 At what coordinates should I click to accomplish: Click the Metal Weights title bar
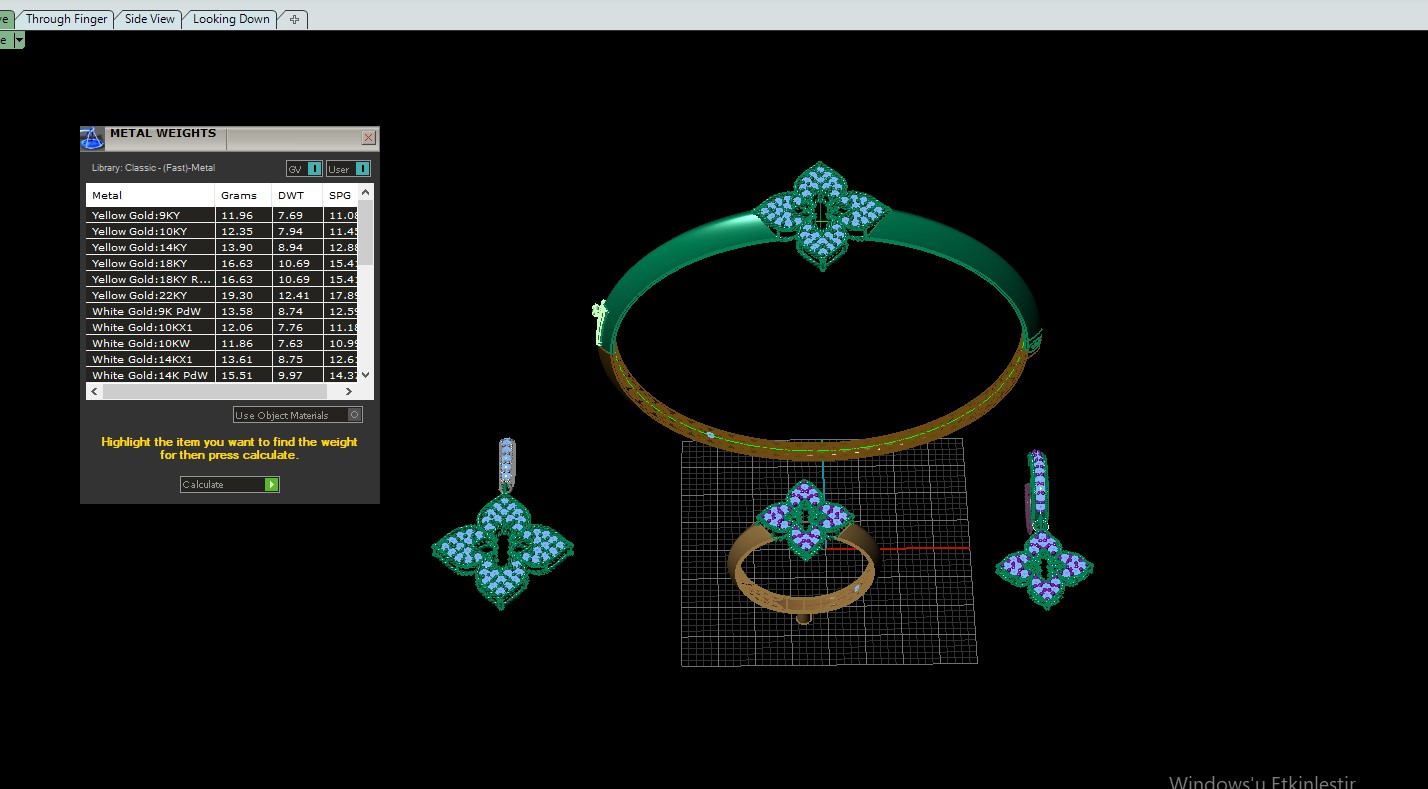[232, 138]
